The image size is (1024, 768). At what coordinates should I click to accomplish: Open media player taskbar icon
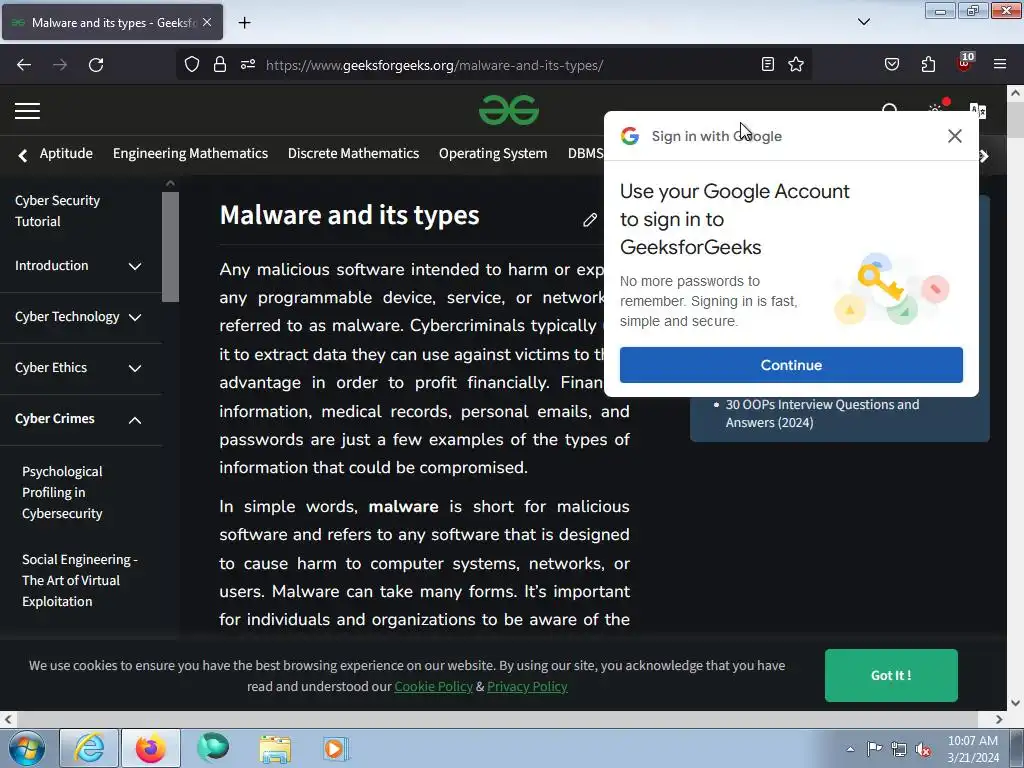[335, 748]
